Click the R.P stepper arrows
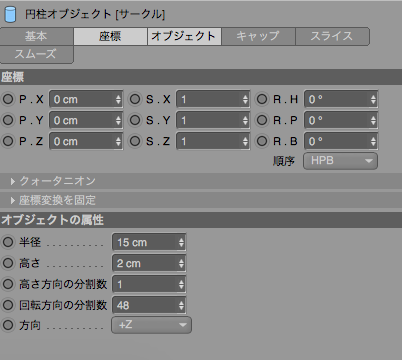Viewport: 402px width, 360px height. [373, 120]
